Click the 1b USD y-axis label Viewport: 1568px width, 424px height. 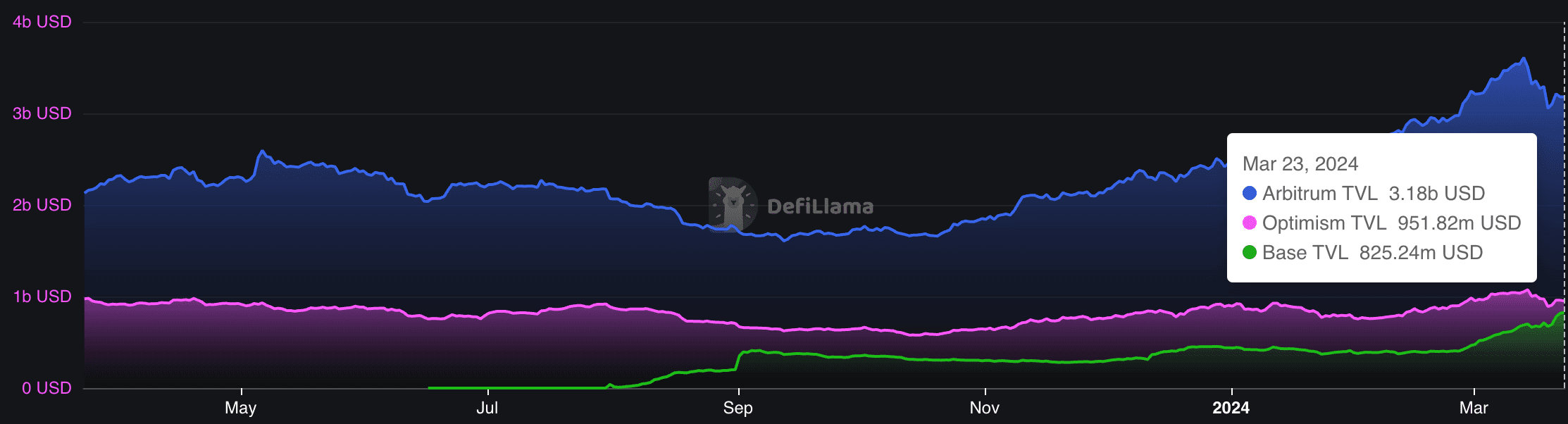pos(42,297)
